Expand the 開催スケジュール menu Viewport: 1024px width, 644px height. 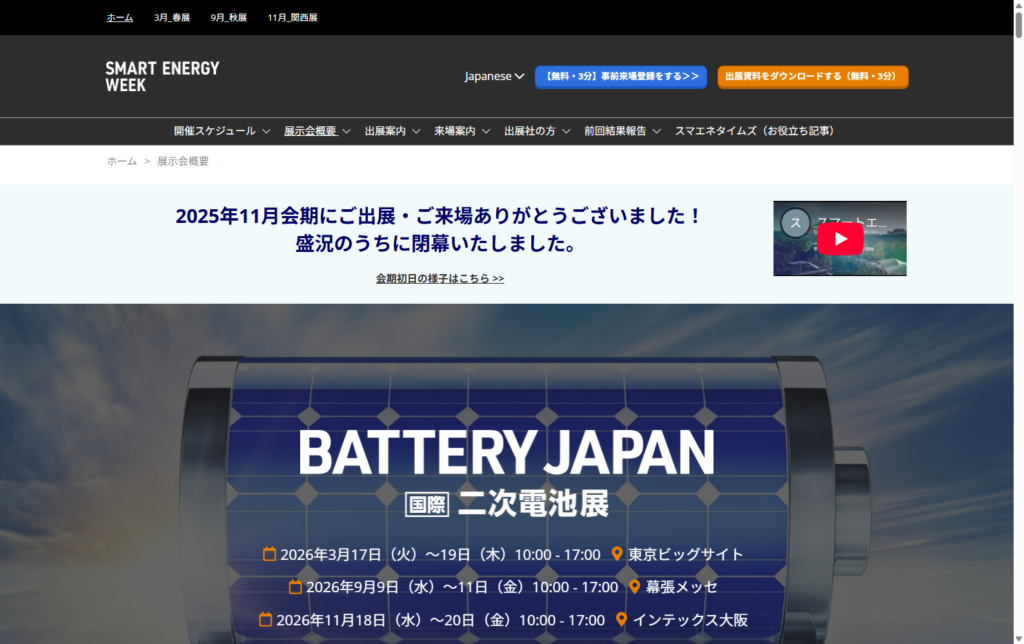tap(222, 131)
